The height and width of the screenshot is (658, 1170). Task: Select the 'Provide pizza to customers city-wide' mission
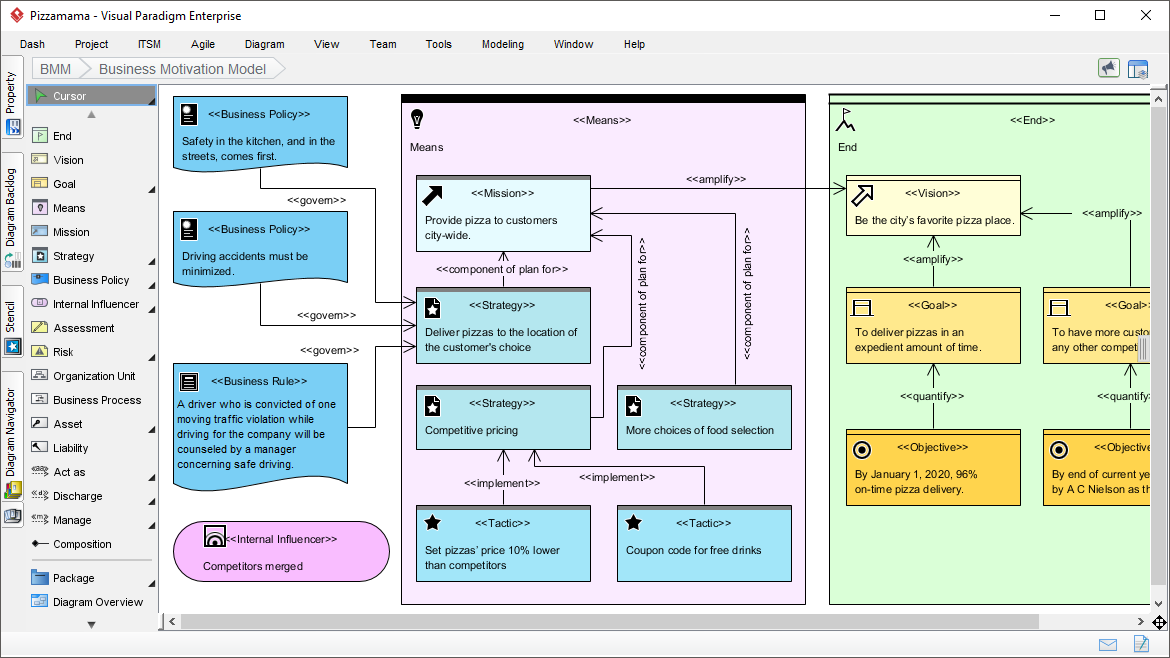coord(503,214)
